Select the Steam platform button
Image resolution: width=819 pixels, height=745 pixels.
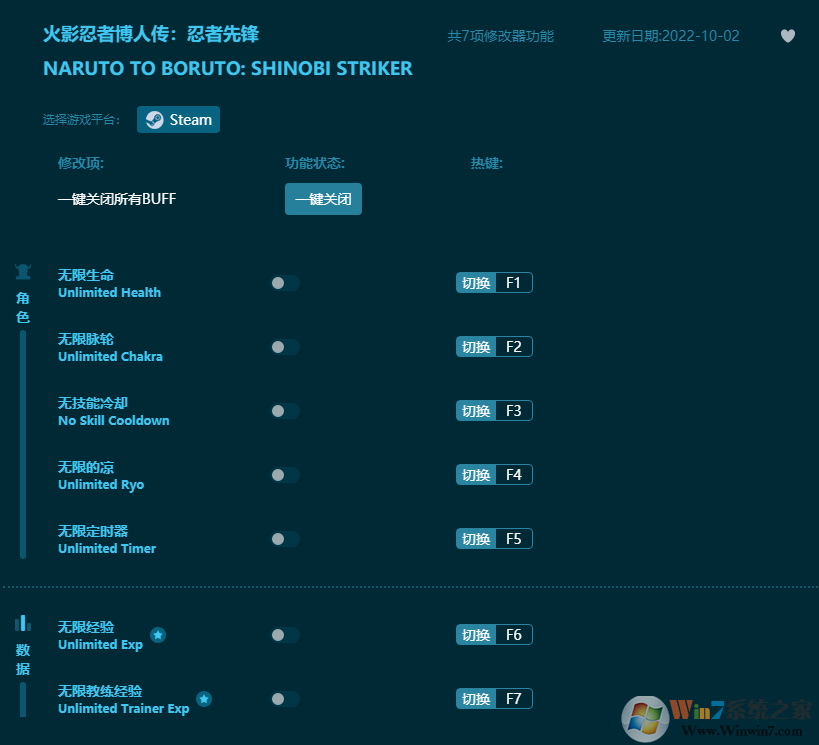(x=178, y=120)
